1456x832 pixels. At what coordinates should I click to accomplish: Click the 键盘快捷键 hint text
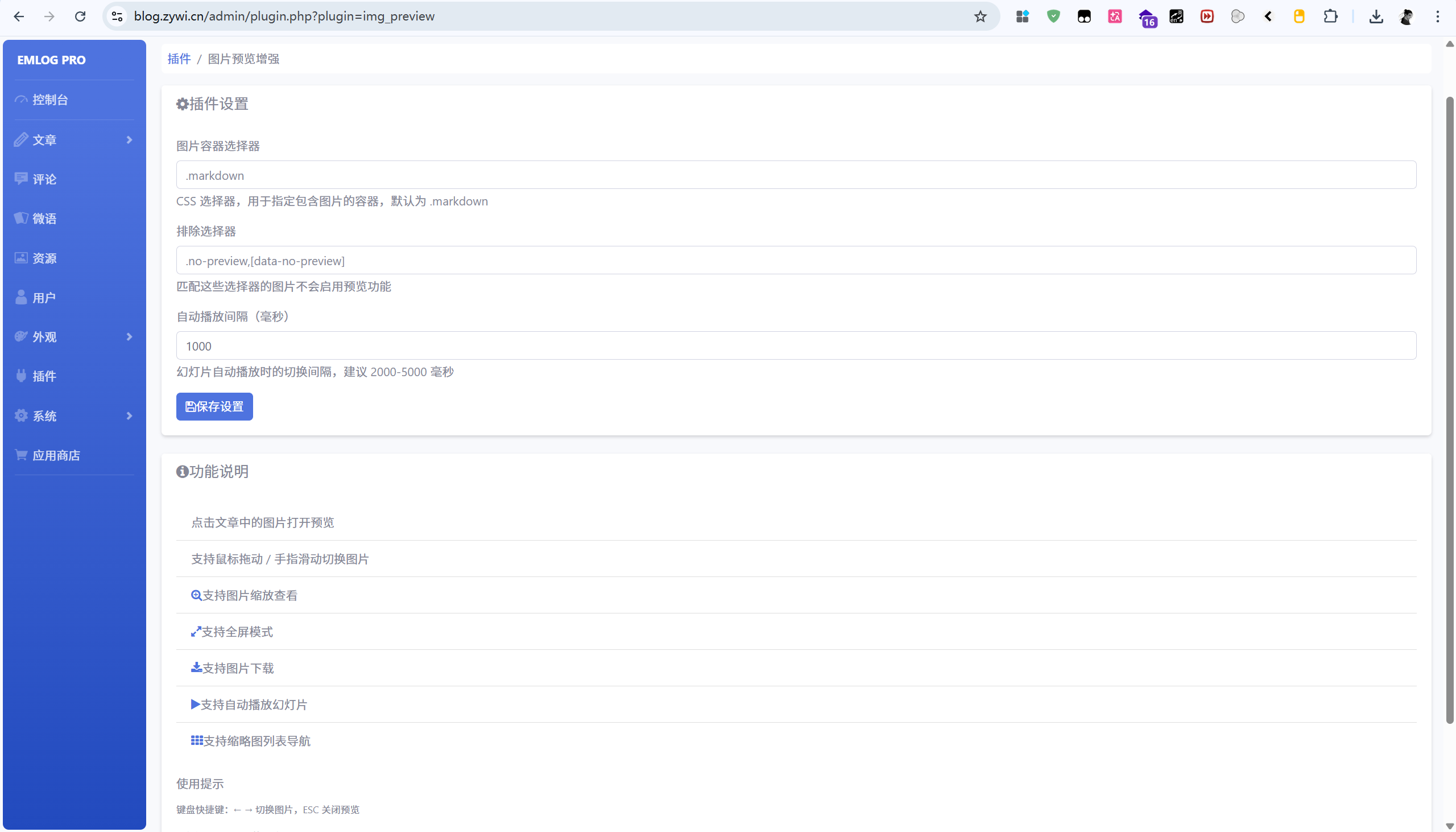(x=268, y=810)
